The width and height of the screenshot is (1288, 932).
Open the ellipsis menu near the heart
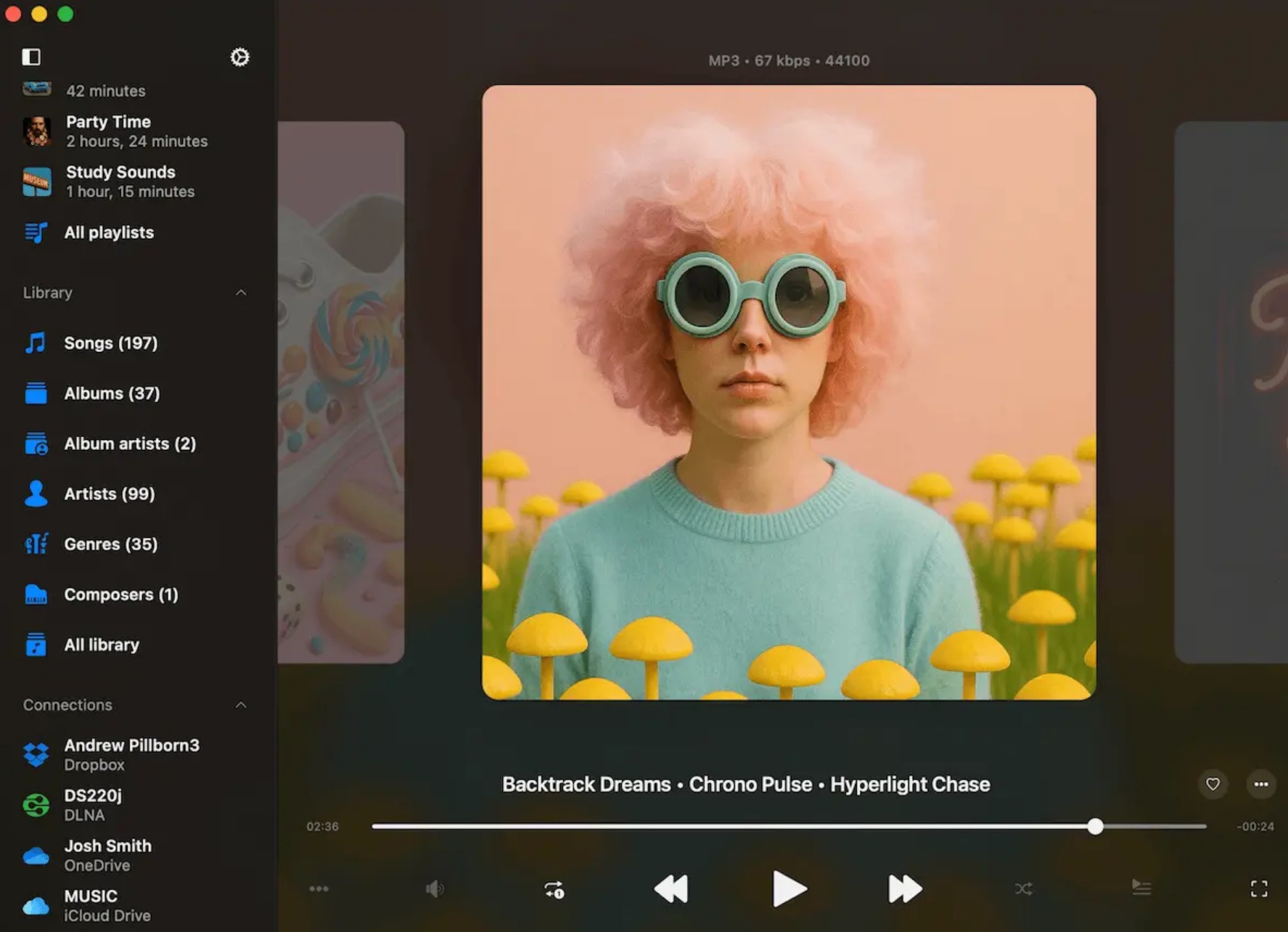point(1261,785)
